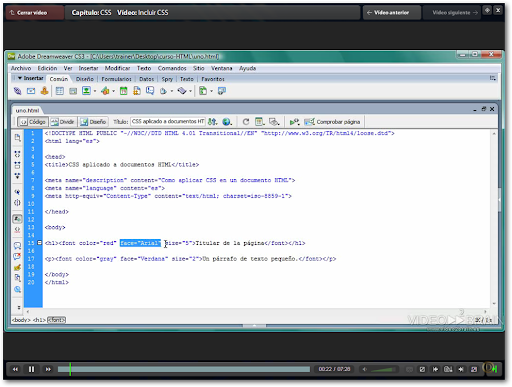Switch to Dividir view
Screen dimensions: 512x387
pos(63,122)
